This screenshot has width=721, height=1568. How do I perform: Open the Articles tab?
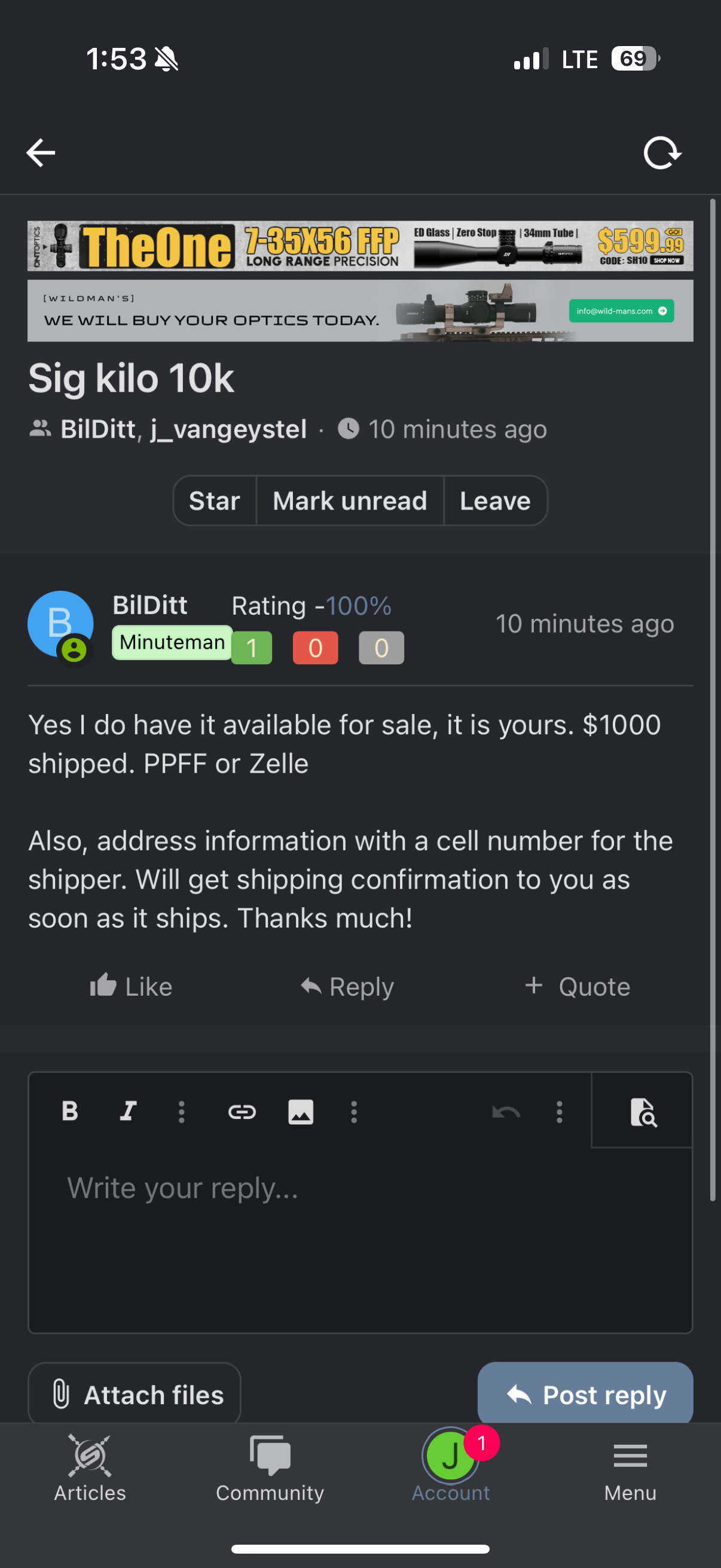(90, 1467)
